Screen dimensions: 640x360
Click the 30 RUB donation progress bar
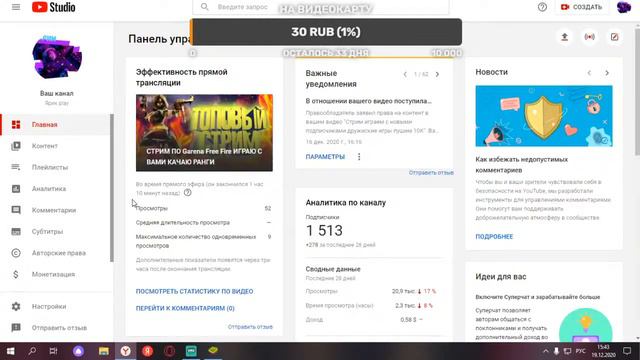pos(326,32)
